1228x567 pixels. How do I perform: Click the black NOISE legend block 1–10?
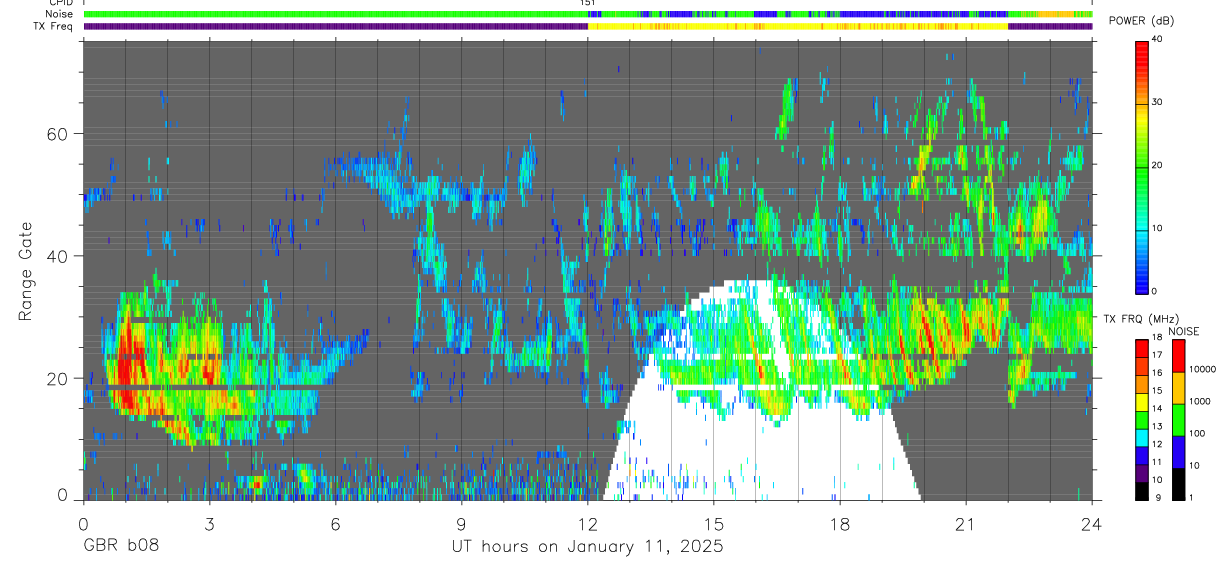click(1178, 484)
